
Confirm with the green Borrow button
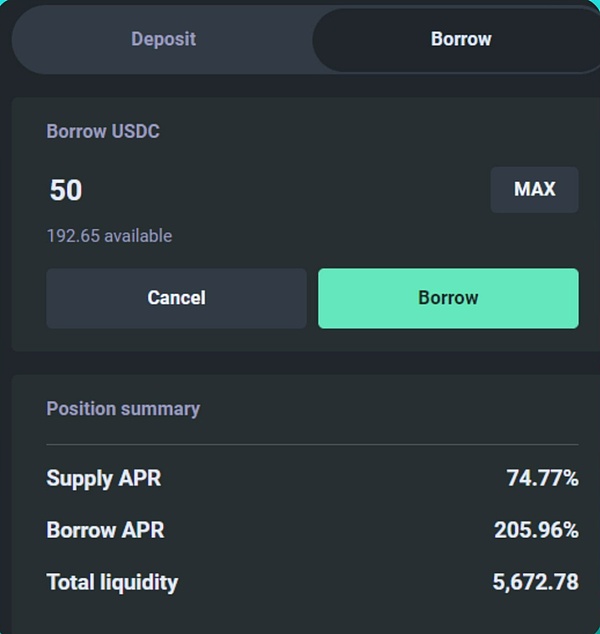coord(448,298)
